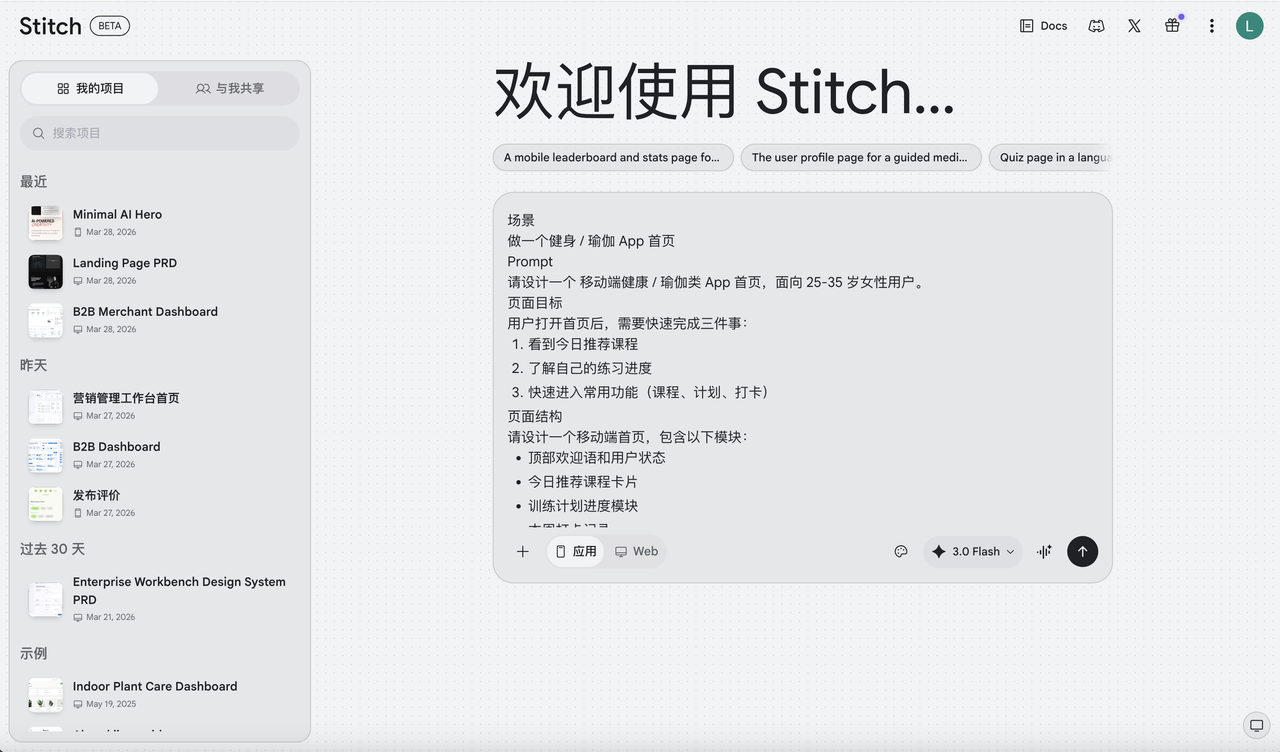Click the B2B Merchant Dashboard thumbnail

point(46,320)
